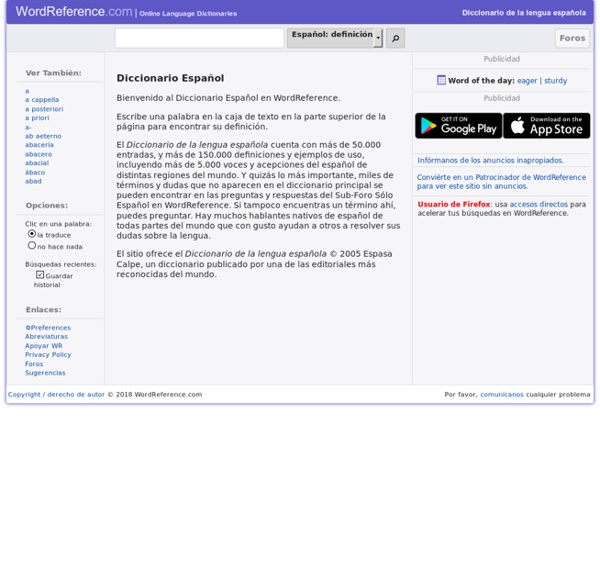The height and width of the screenshot is (568, 600).
Task: Click the magnifying glass search button
Action: click(x=395, y=39)
